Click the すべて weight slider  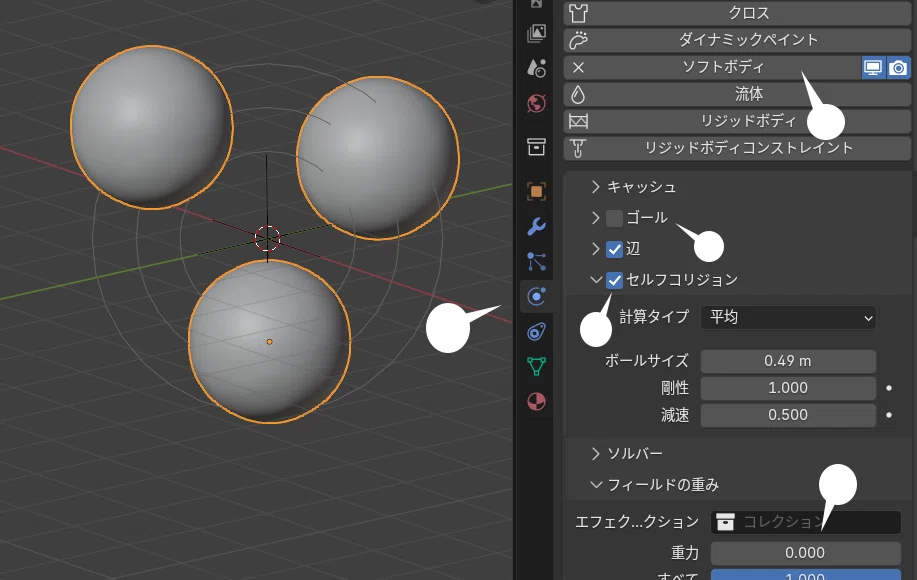coord(806,574)
